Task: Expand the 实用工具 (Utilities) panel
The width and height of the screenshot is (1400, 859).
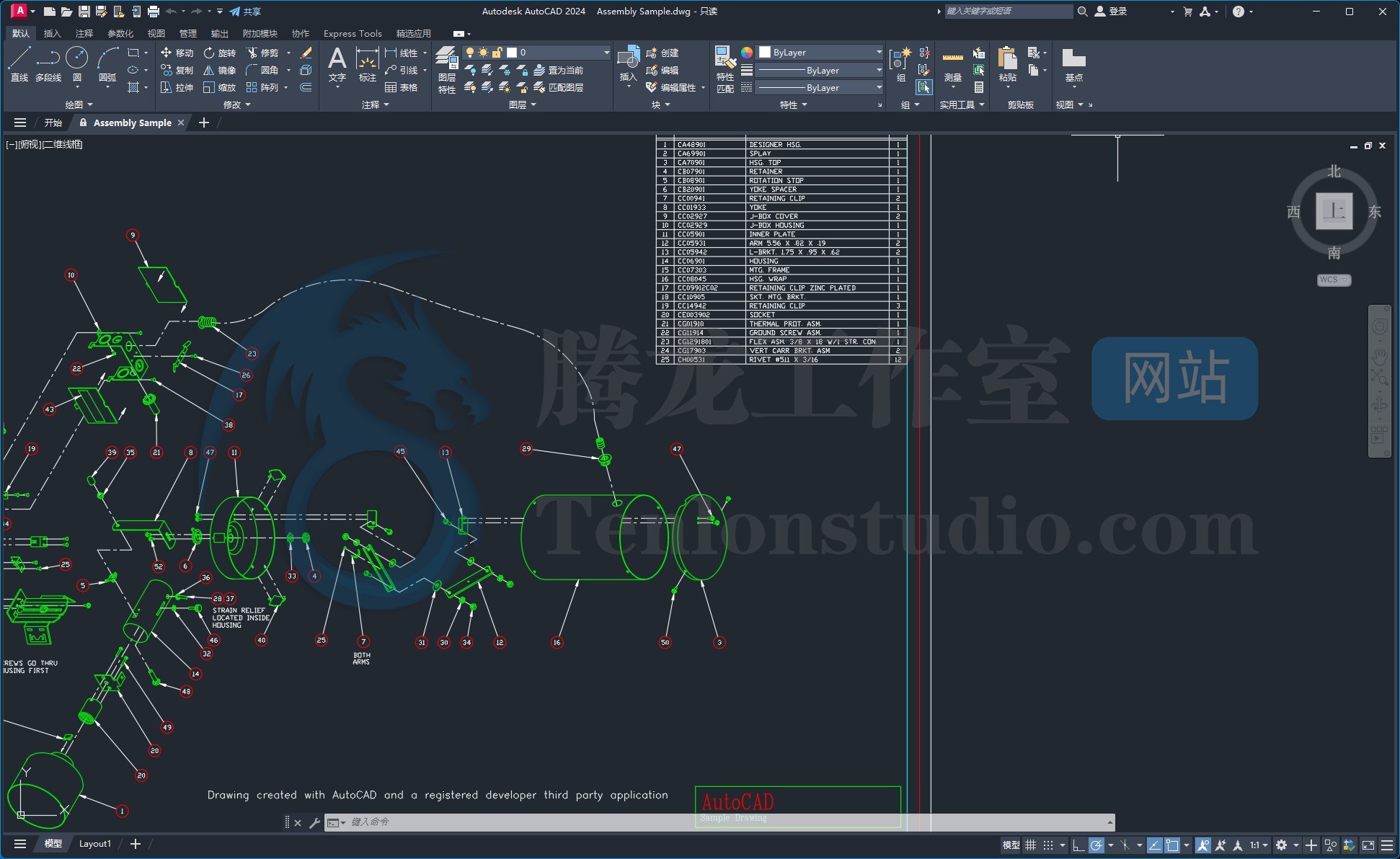Action: [x=962, y=104]
